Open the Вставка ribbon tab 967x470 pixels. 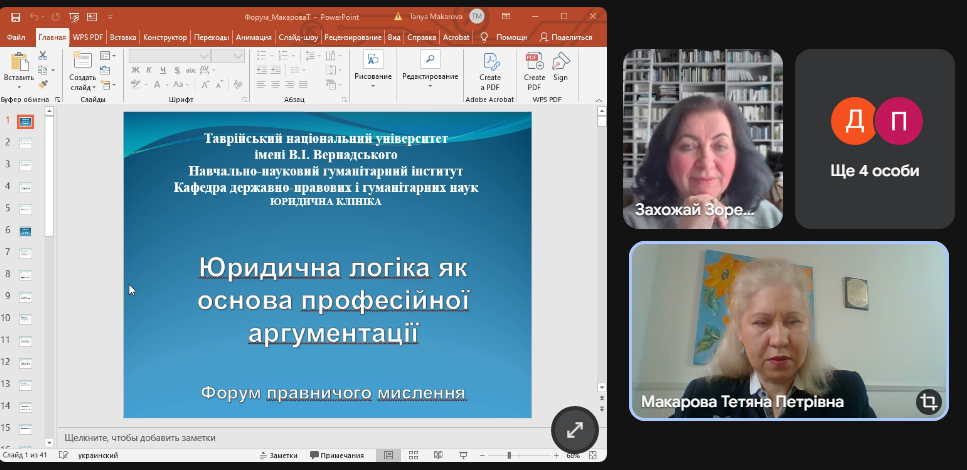point(123,37)
